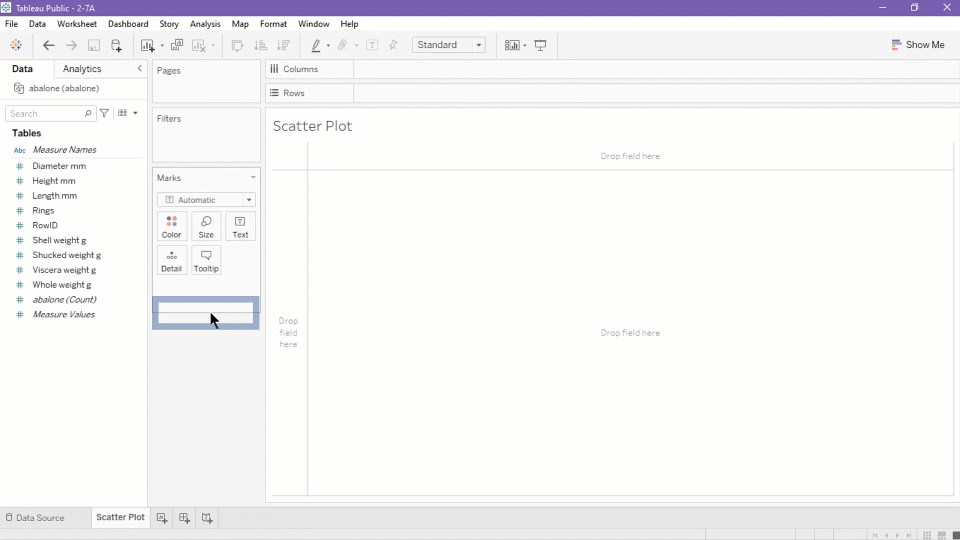The width and height of the screenshot is (960, 540).
Task: Click the Sort Ascending icon
Action: [261, 45]
